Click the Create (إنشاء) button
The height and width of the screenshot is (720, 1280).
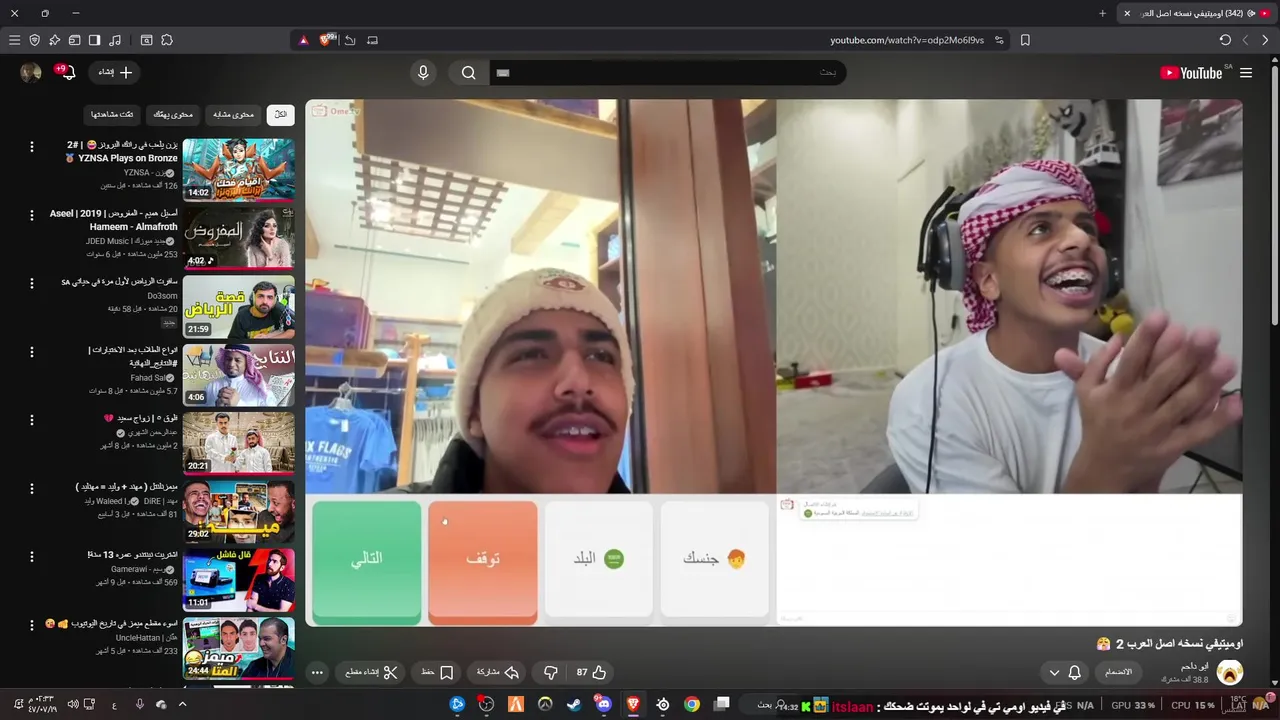pyautogui.click(x=115, y=72)
